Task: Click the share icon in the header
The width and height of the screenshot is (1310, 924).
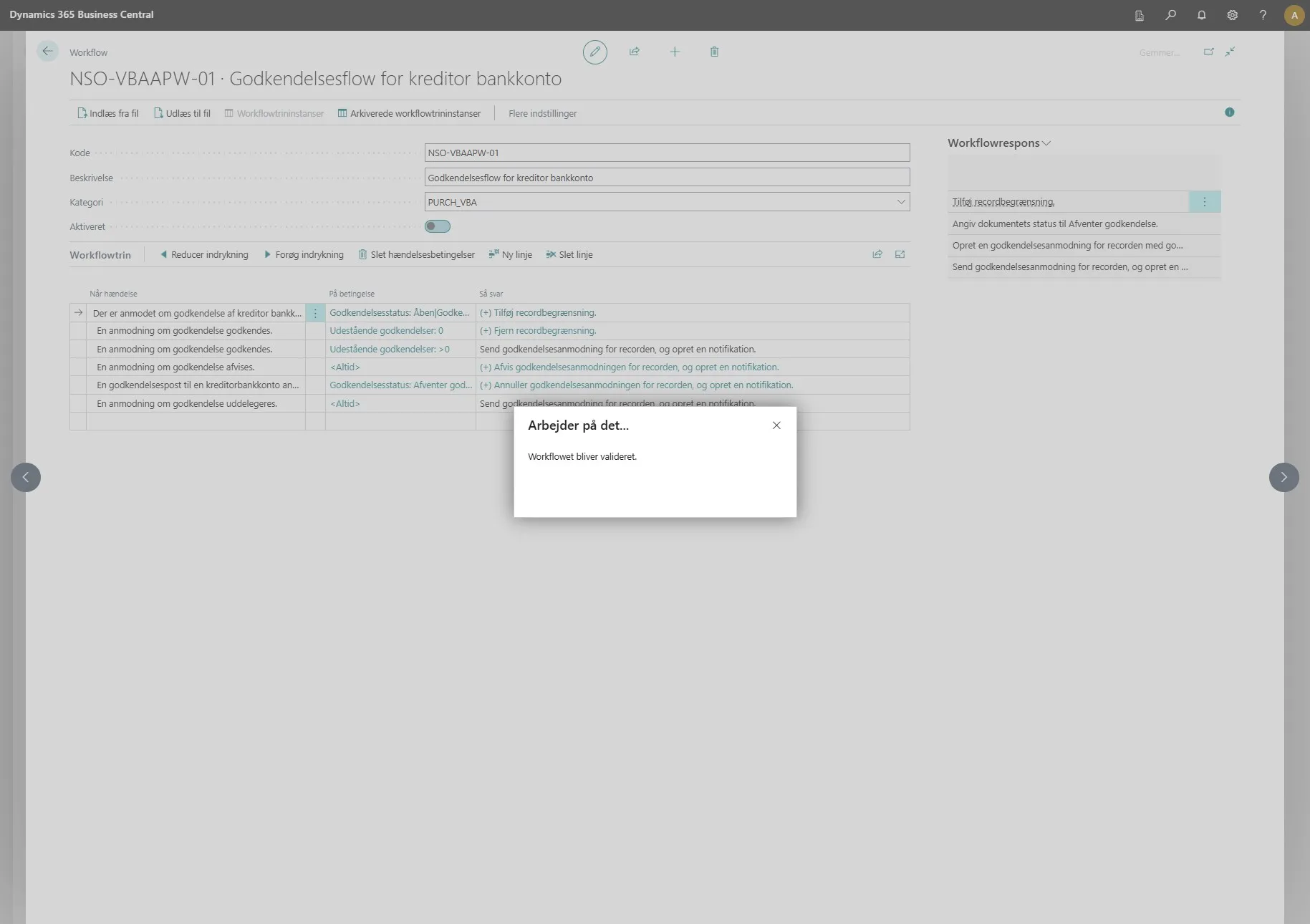Action: 635,52
